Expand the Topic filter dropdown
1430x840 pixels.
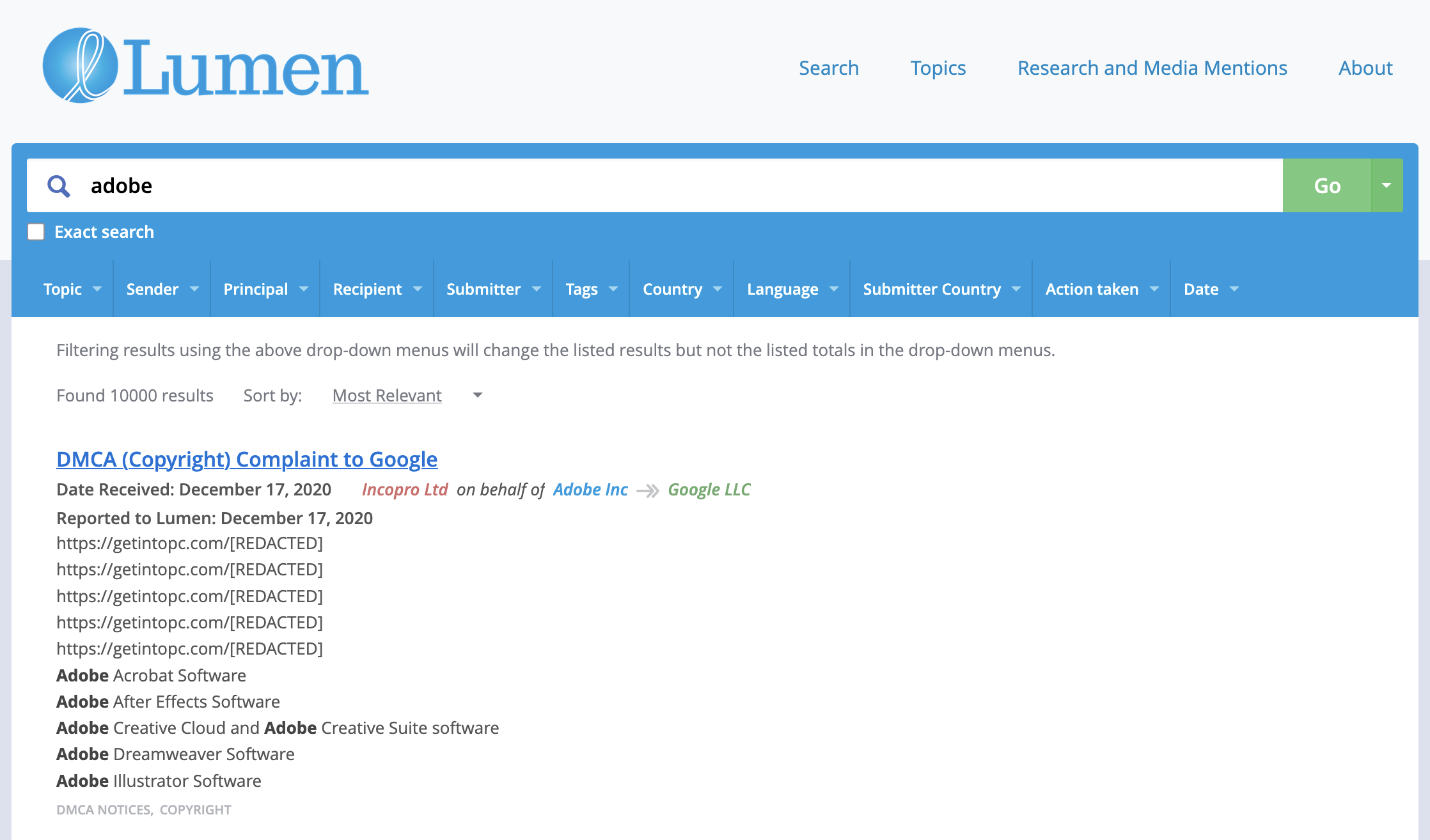[x=72, y=289]
